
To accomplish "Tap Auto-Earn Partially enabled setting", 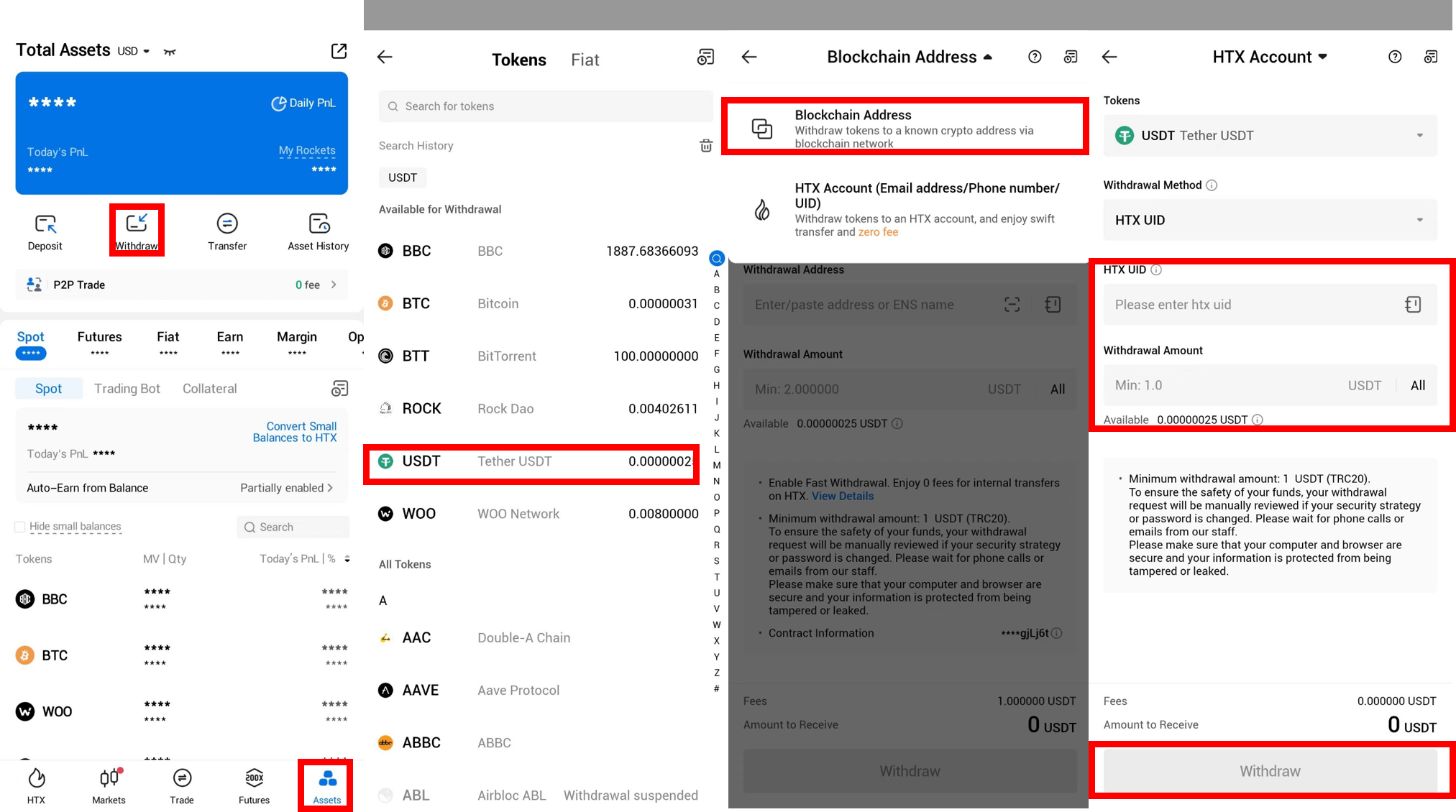I will 286,488.
